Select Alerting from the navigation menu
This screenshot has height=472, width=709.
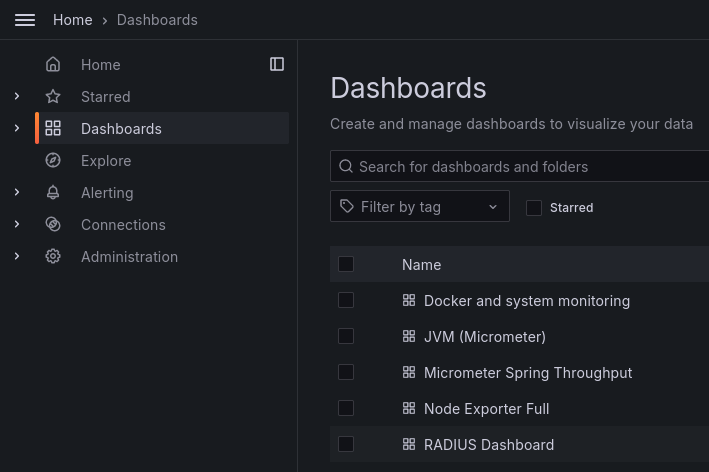coord(107,193)
